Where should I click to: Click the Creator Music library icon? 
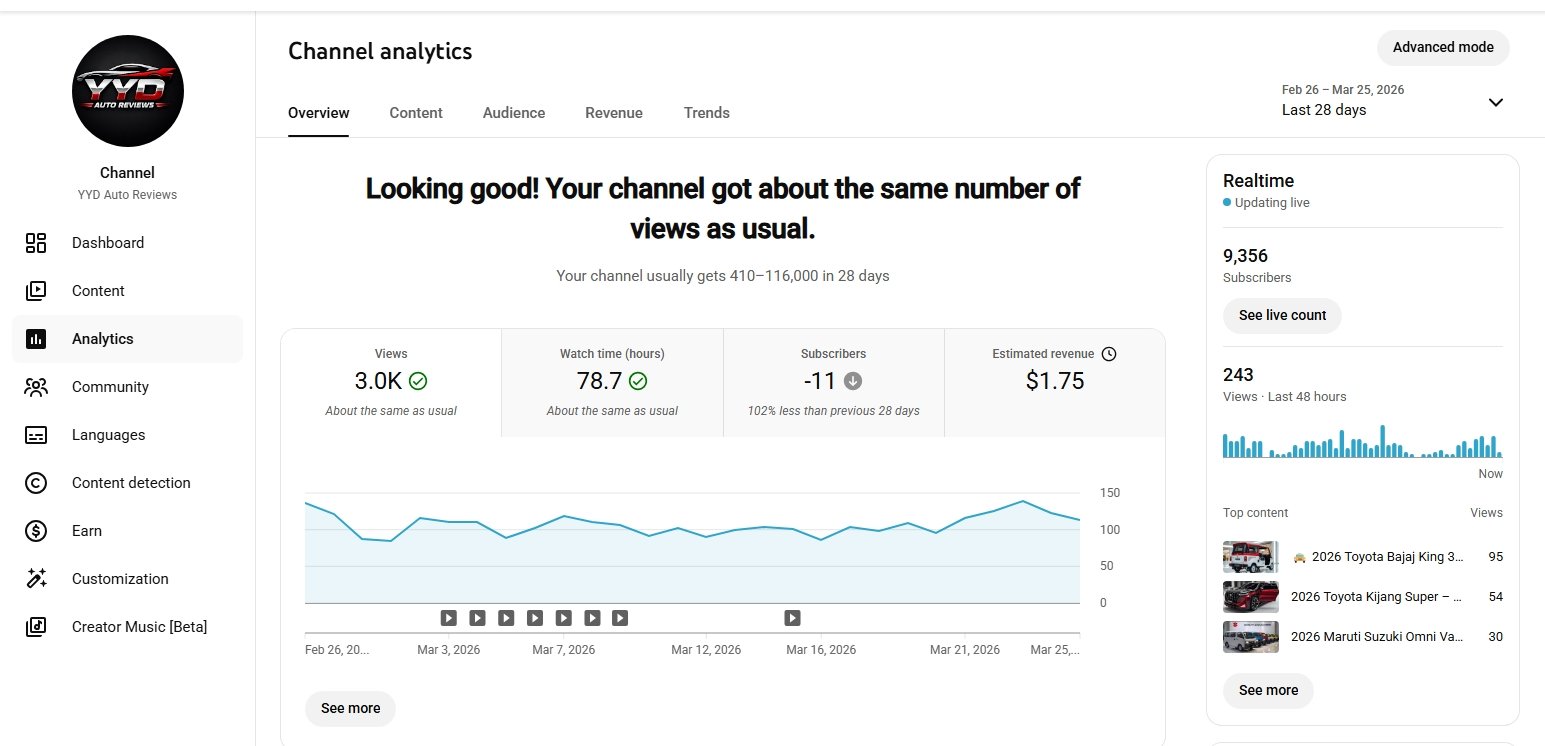(36, 627)
